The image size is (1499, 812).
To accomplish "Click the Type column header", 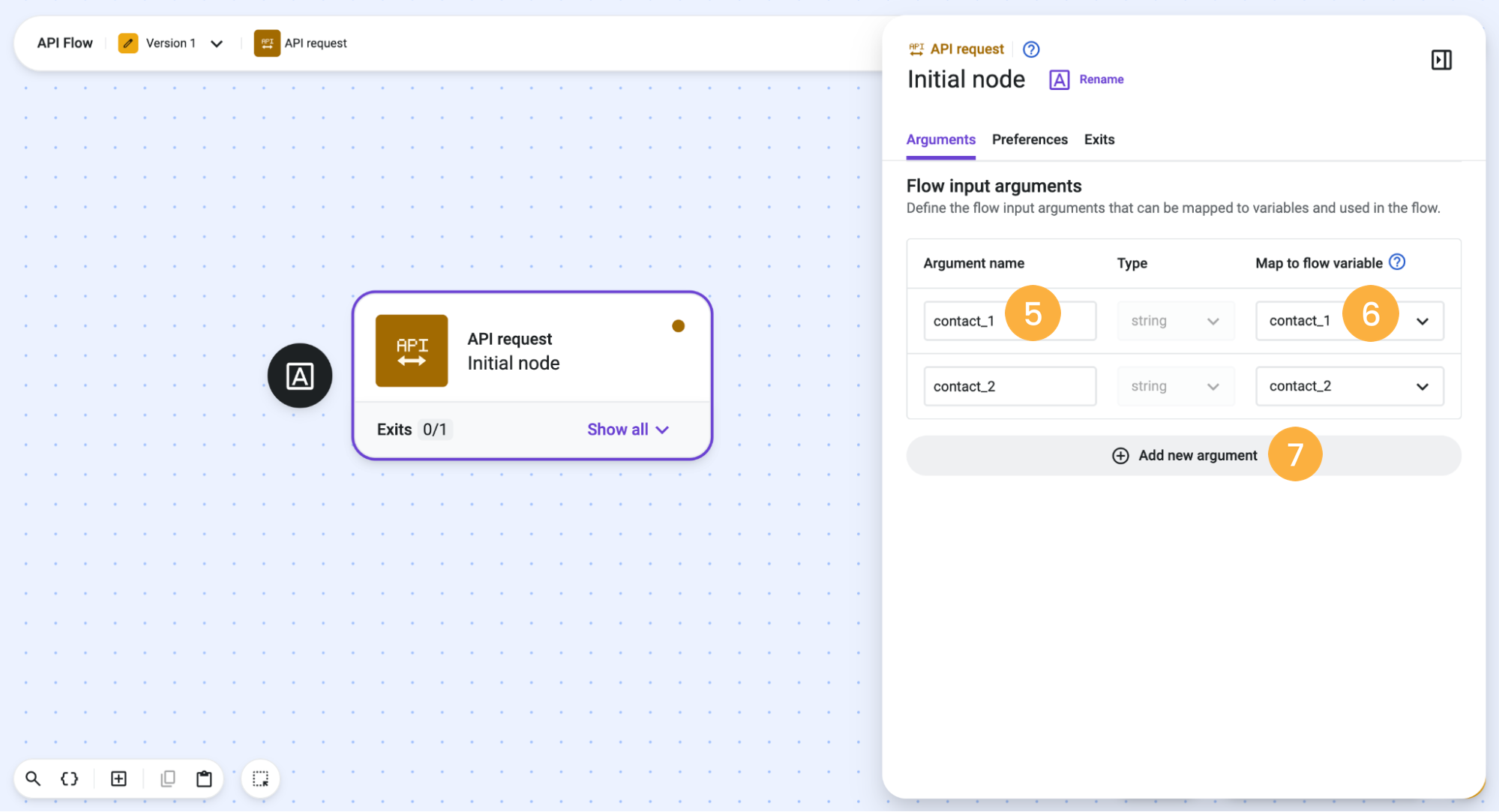I will pyautogui.click(x=1132, y=263).
